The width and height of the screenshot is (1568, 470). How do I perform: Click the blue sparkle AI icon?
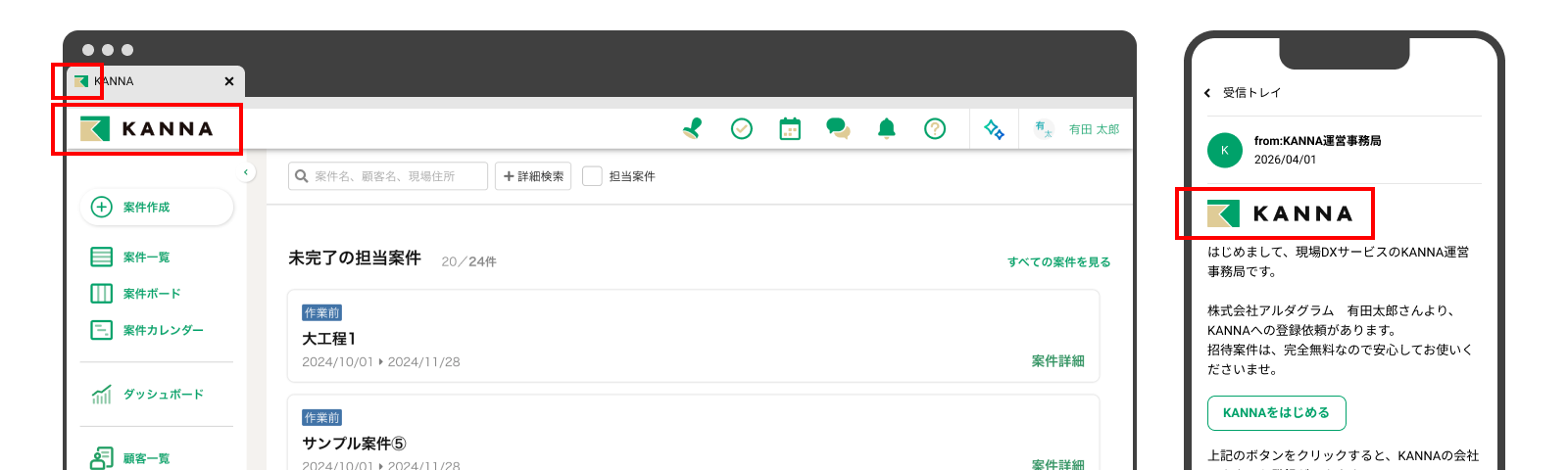(994, 129)
